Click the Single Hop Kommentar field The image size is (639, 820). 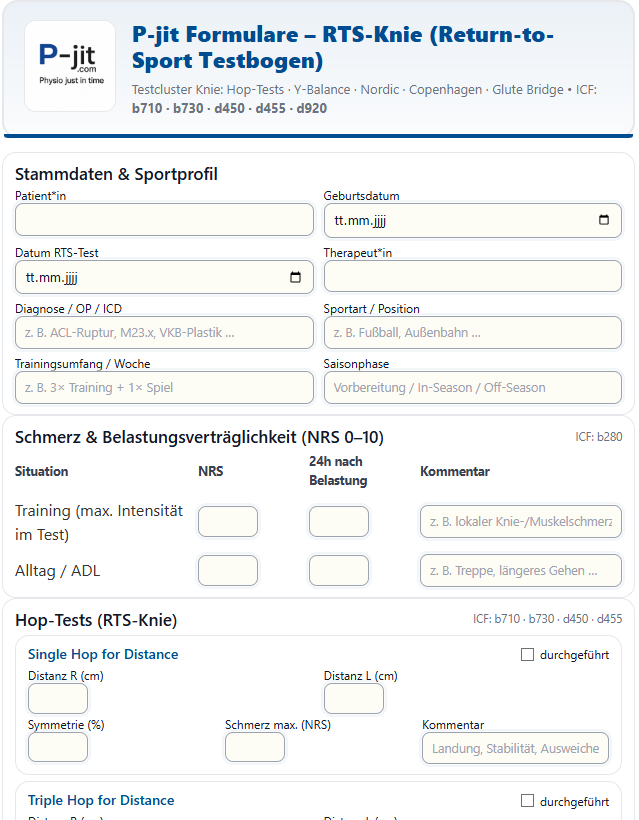[x=516, y=748]
